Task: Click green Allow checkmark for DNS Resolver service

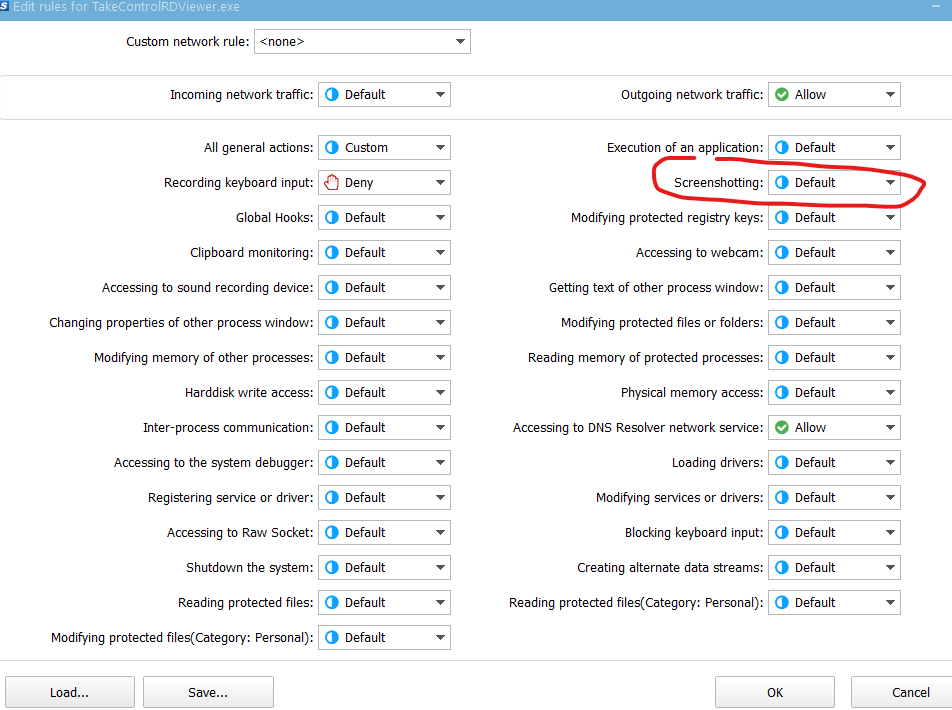Action: tap(782, 428)
